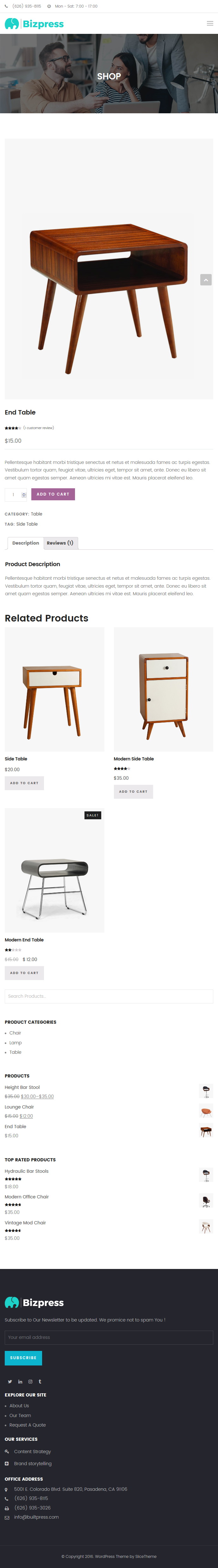Open the Twitter icon in footer
The width and height of the screenshot is (218, 1568).
pos(10,1381)
